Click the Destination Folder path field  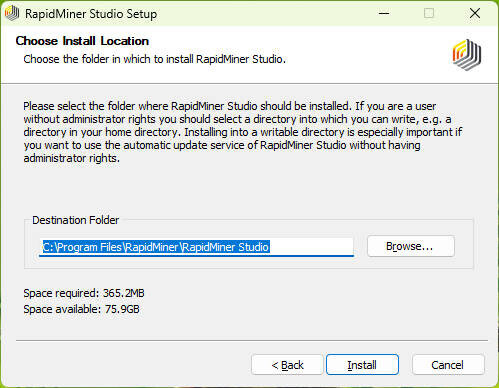coord(196,247)
